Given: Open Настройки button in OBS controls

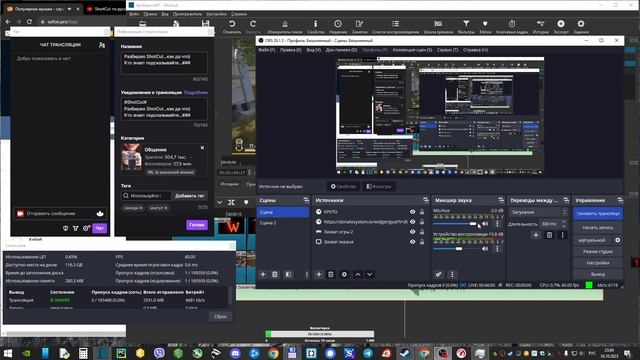Looking at the screenshot, I should point(598,263).
